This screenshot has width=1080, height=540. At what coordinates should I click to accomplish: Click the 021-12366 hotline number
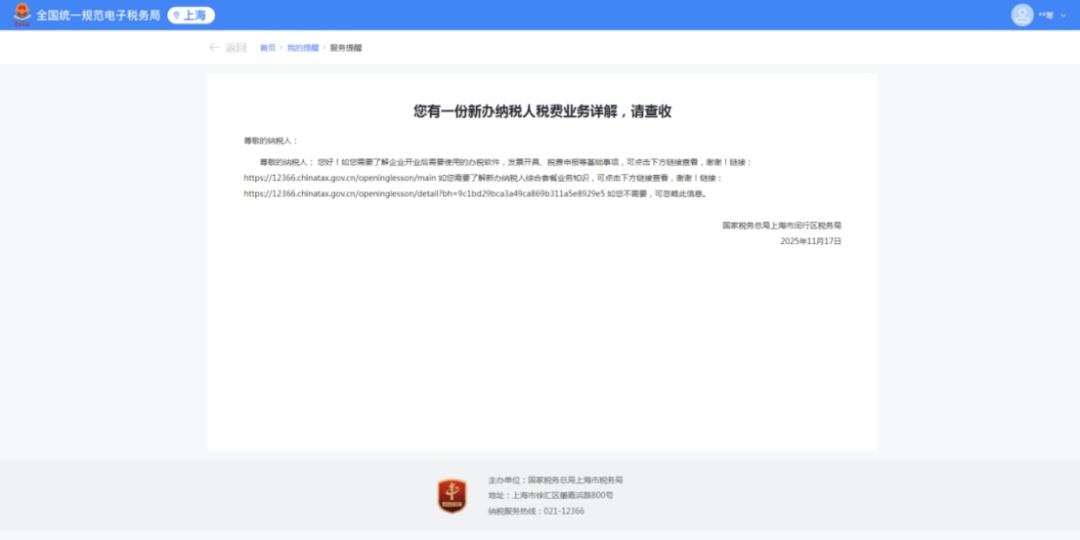(563, 511)
